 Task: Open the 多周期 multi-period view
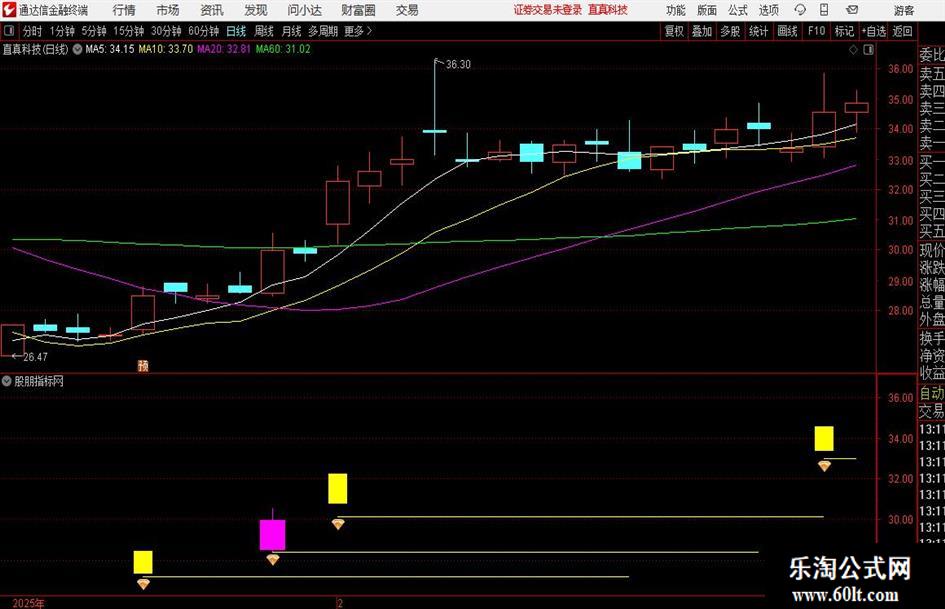pyautogui.click(x=323, y=31)
